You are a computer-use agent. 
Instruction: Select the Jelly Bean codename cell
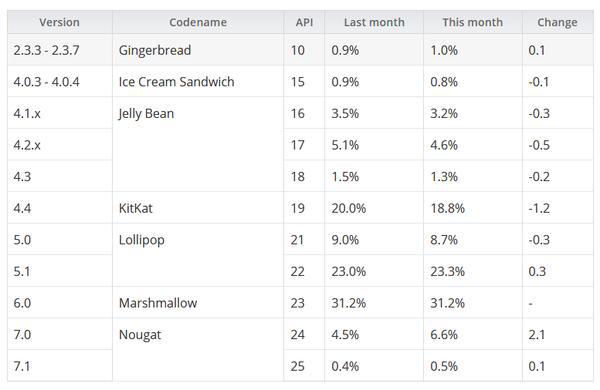pyautogui.click(x=198, y=145)
